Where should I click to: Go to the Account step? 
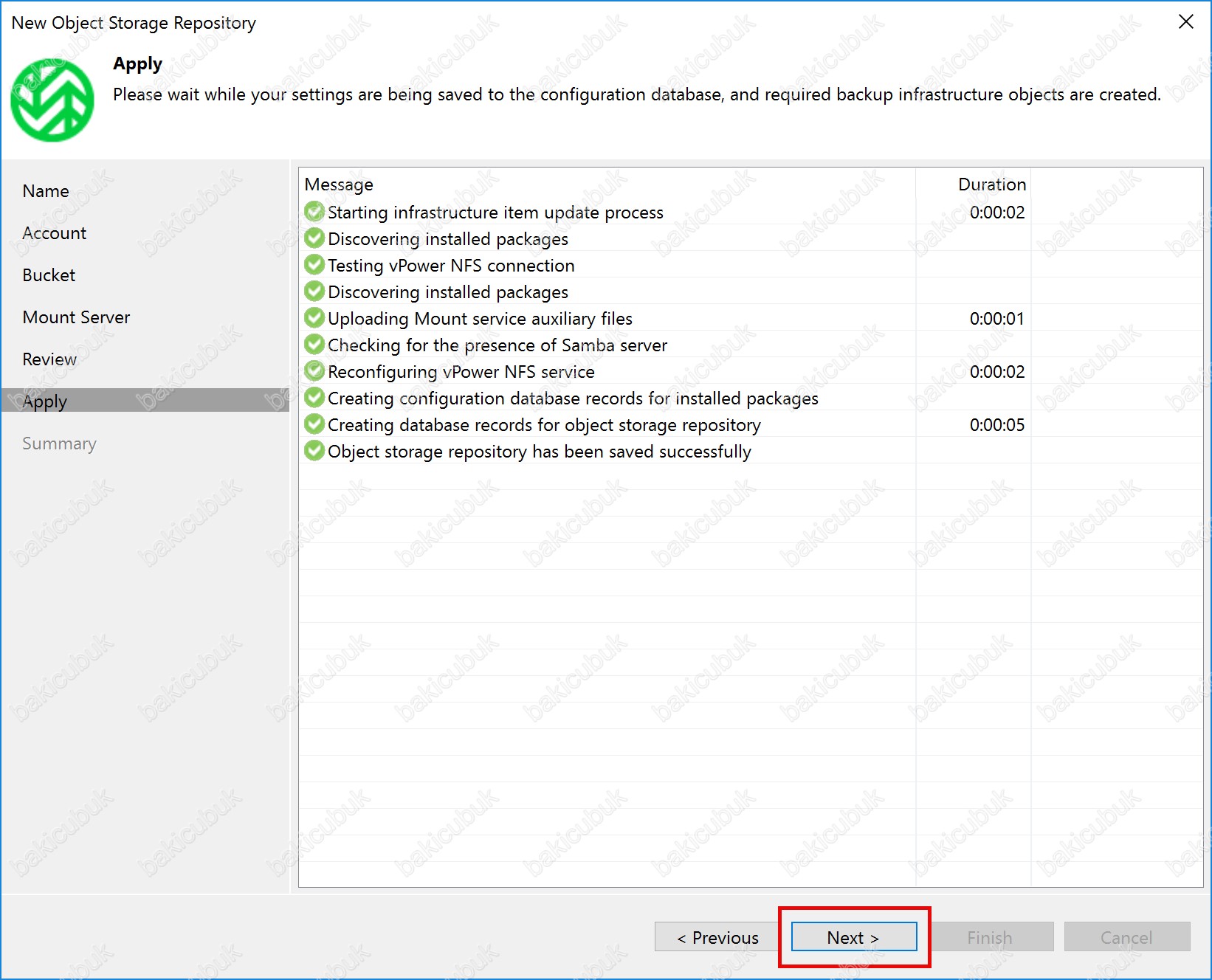pos(55,233)
